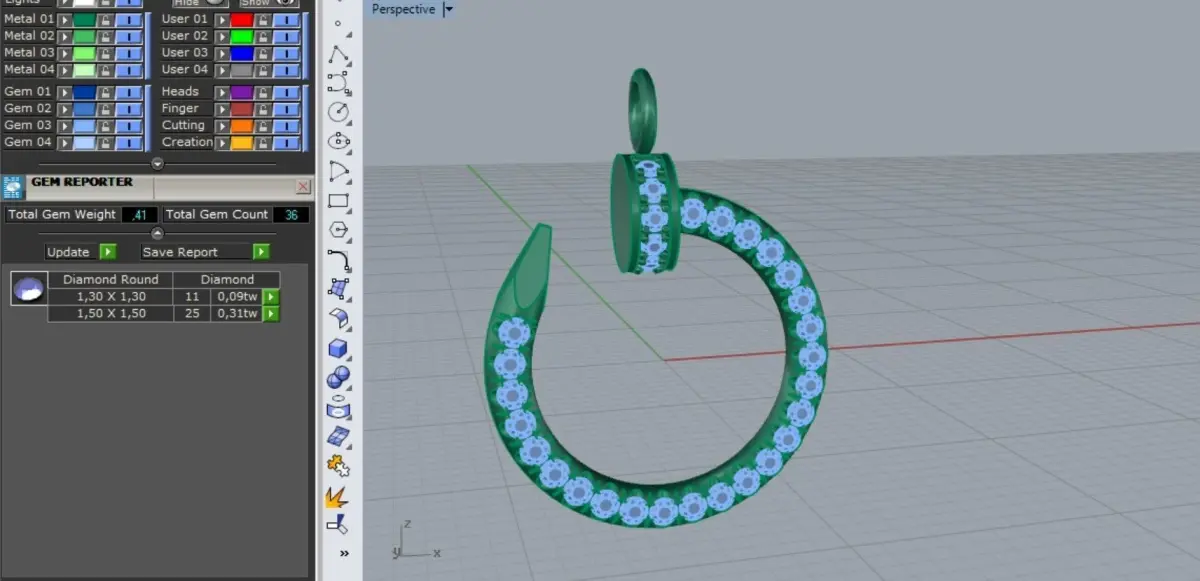Image resolution: width=1200 pixels, height=581 pixels.
Task: Toggle Heads layer visibility switch
Action: [286, 92]
